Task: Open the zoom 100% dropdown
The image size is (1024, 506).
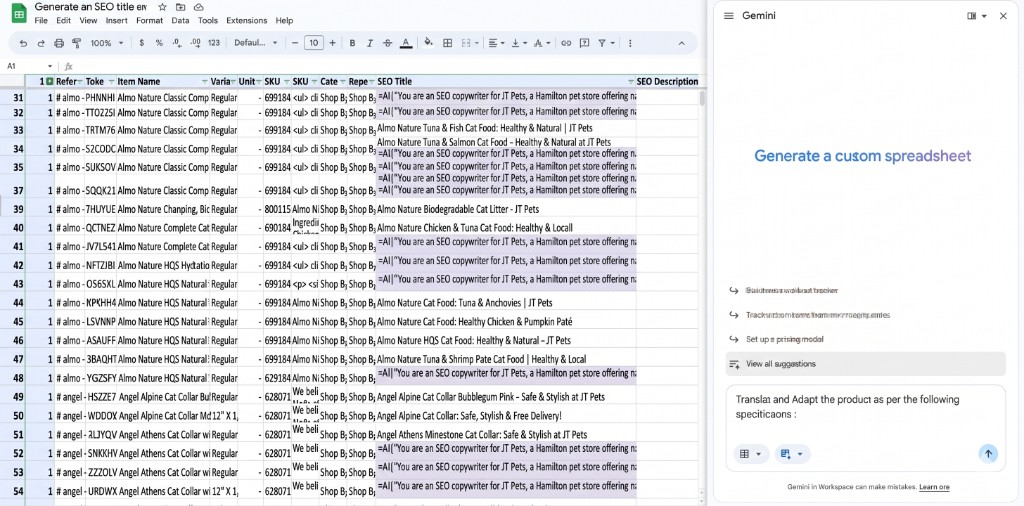Action: pyautogui.click(x=106, y=43)
